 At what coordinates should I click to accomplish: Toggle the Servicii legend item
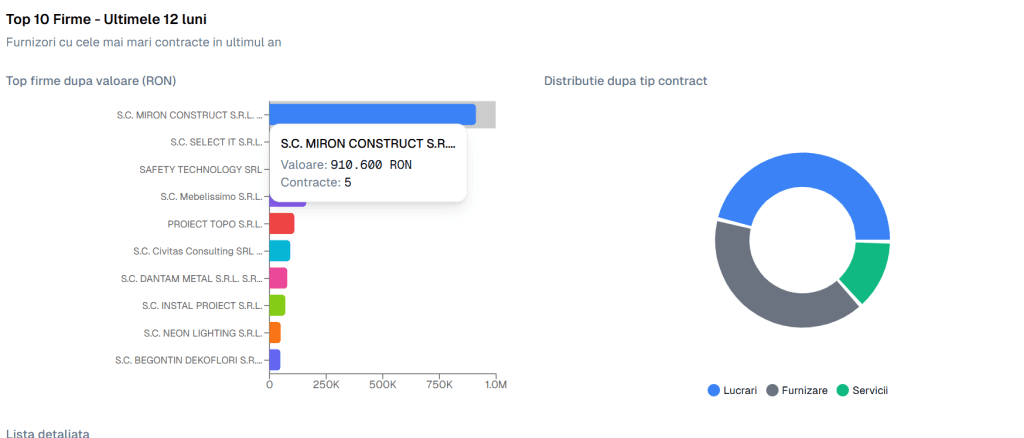click(863, 390)
